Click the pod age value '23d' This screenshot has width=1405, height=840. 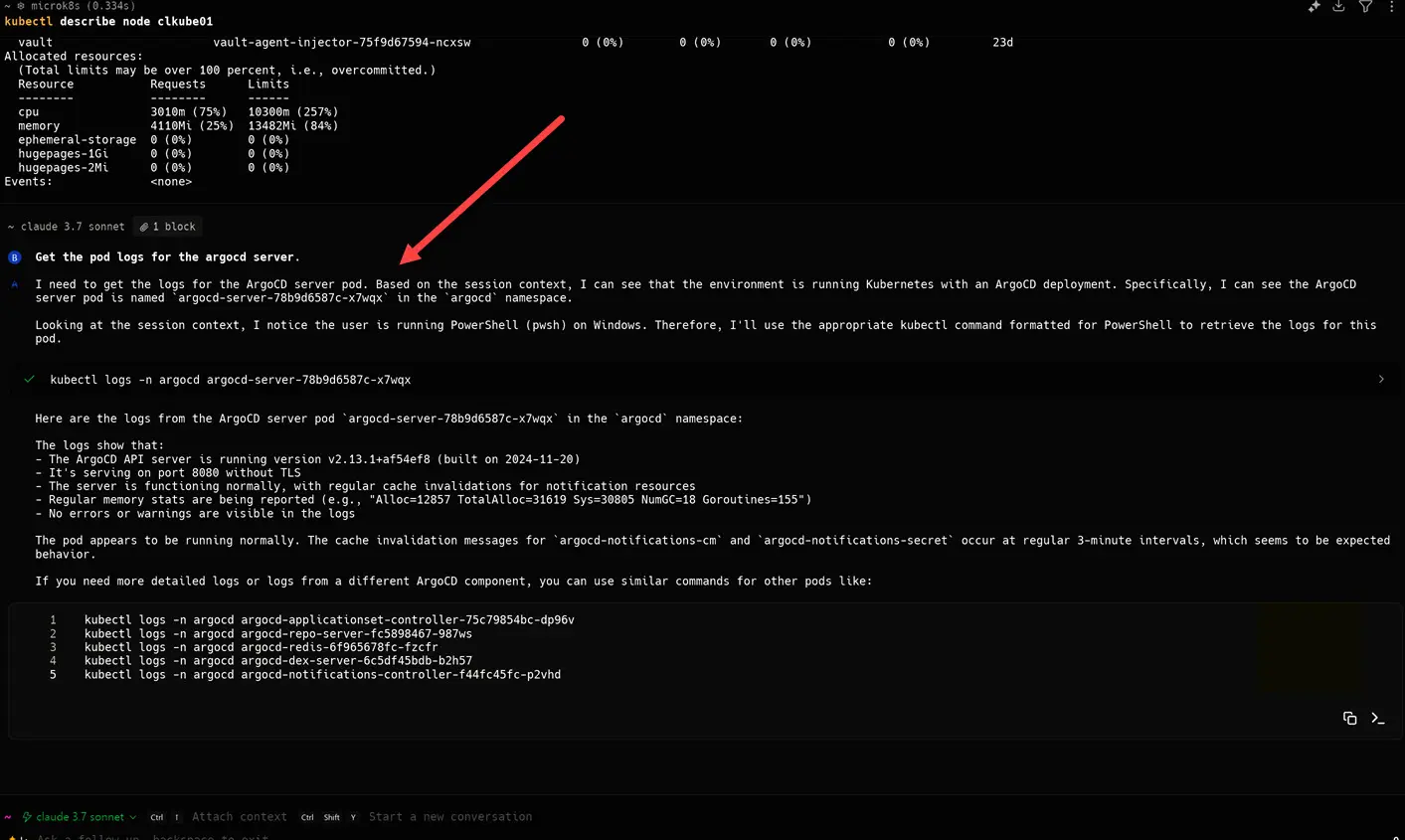tap(1002, 43)
